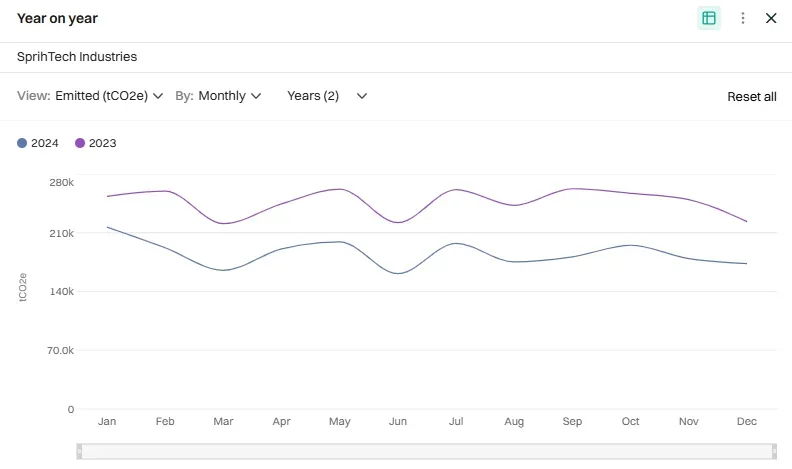Click the middle of the range scrollbar
792x469 pixels.
[427, 451]
